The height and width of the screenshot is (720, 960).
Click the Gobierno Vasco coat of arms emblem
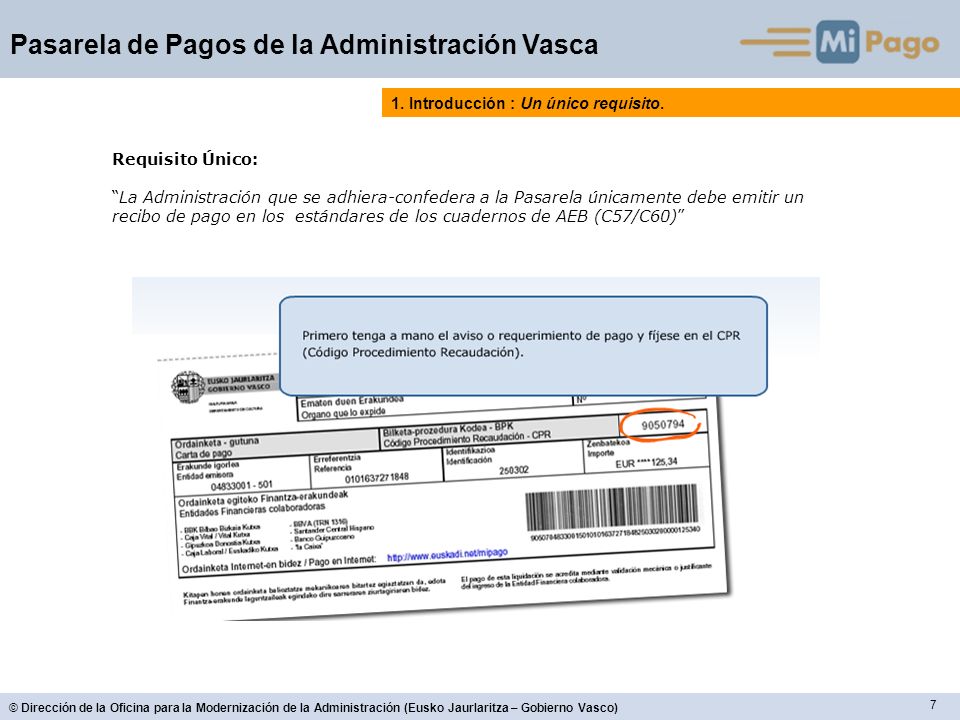(188, 387)
